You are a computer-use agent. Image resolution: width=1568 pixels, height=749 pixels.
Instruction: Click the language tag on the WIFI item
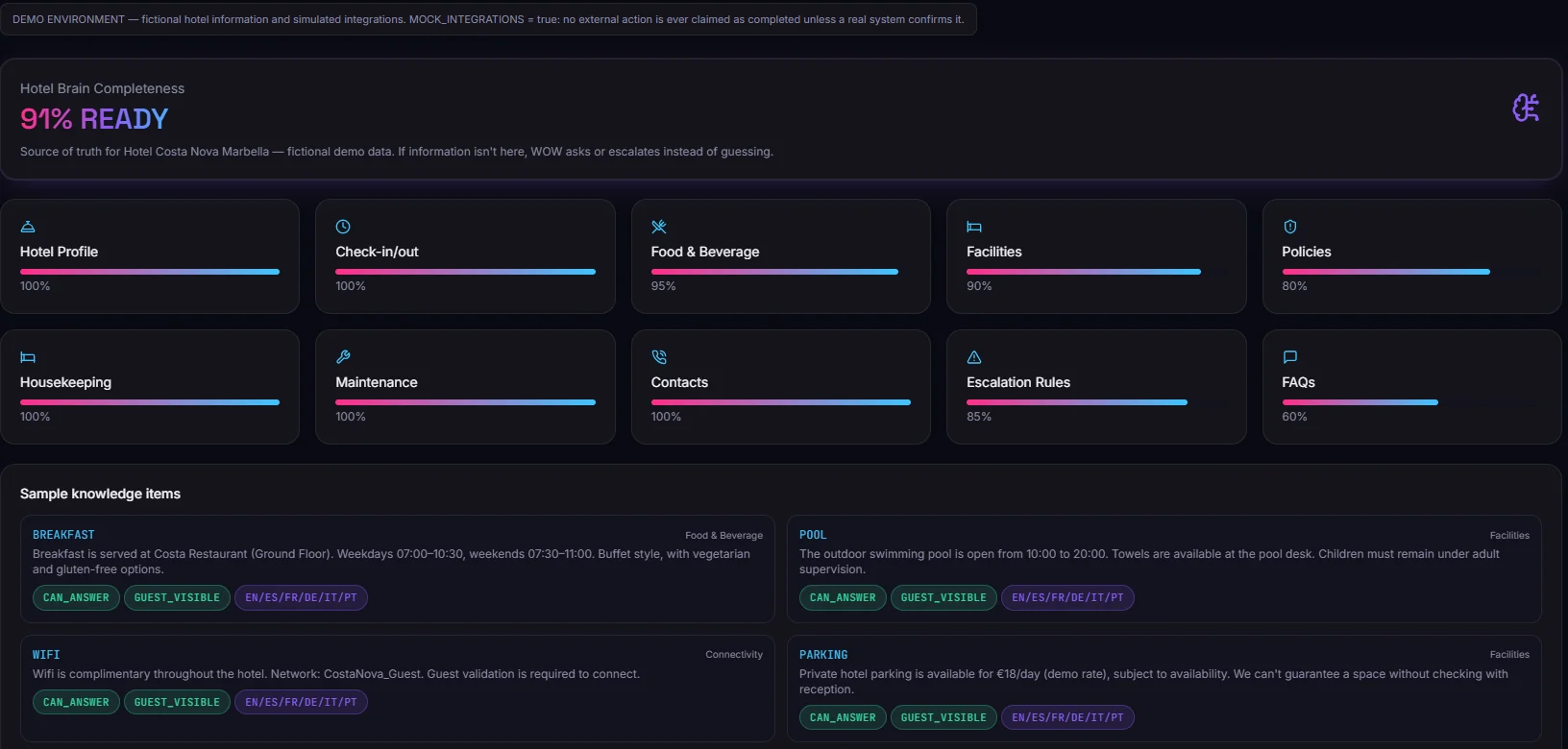click(x=301, y=702)
